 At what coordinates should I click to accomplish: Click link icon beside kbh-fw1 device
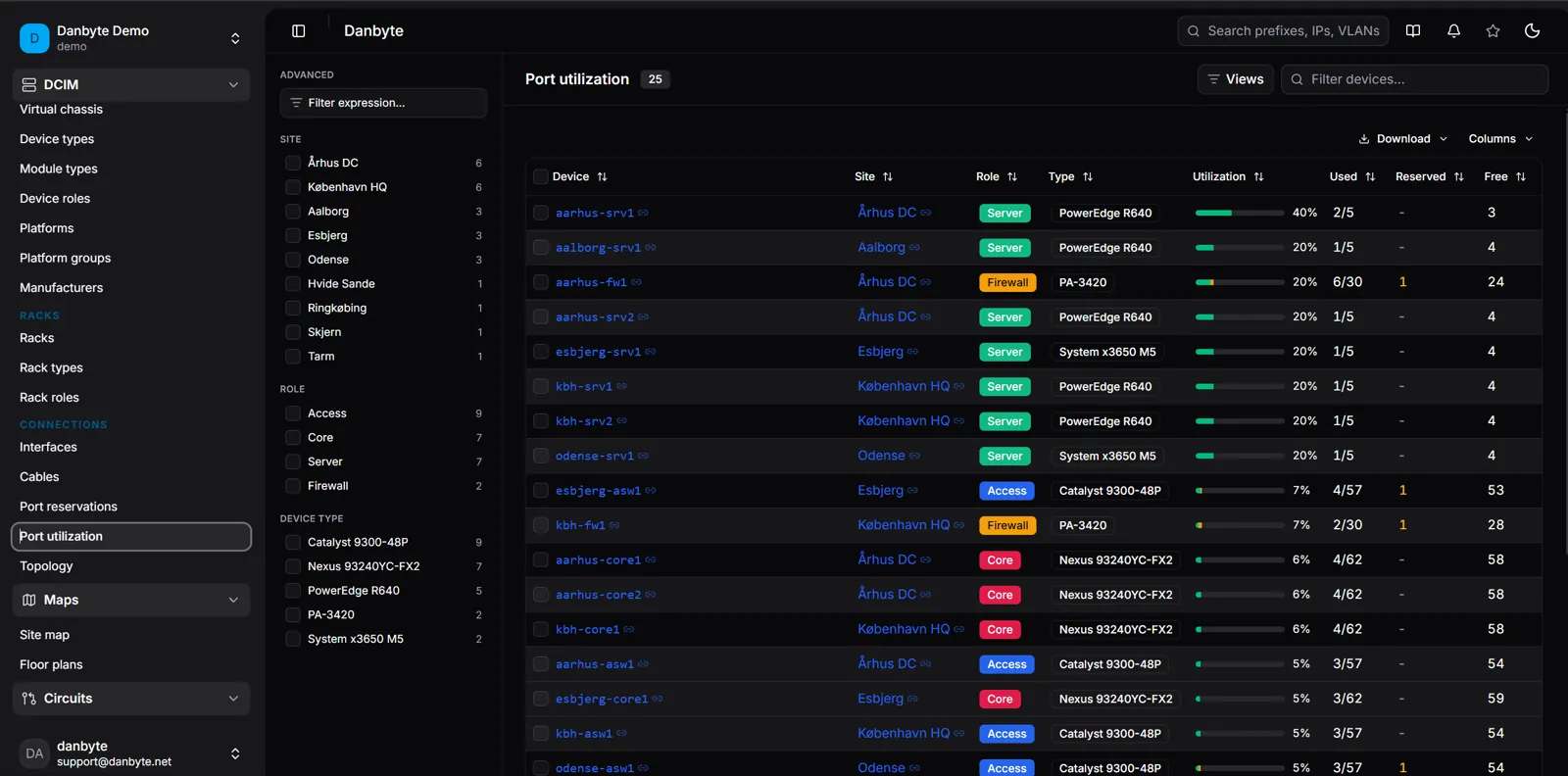(x=614, y=525)
